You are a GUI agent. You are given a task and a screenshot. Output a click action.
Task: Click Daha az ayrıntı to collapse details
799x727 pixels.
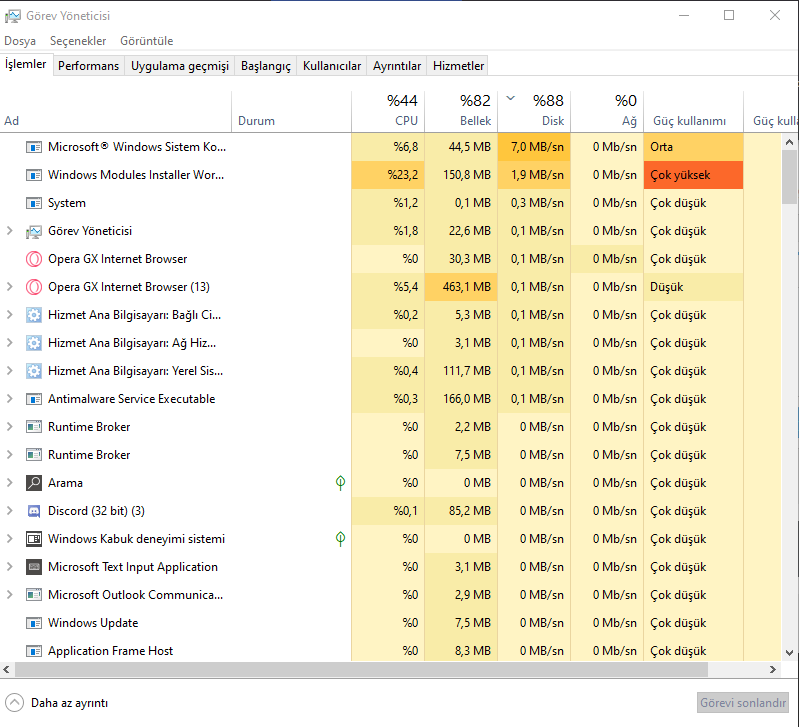pos(57,703)
